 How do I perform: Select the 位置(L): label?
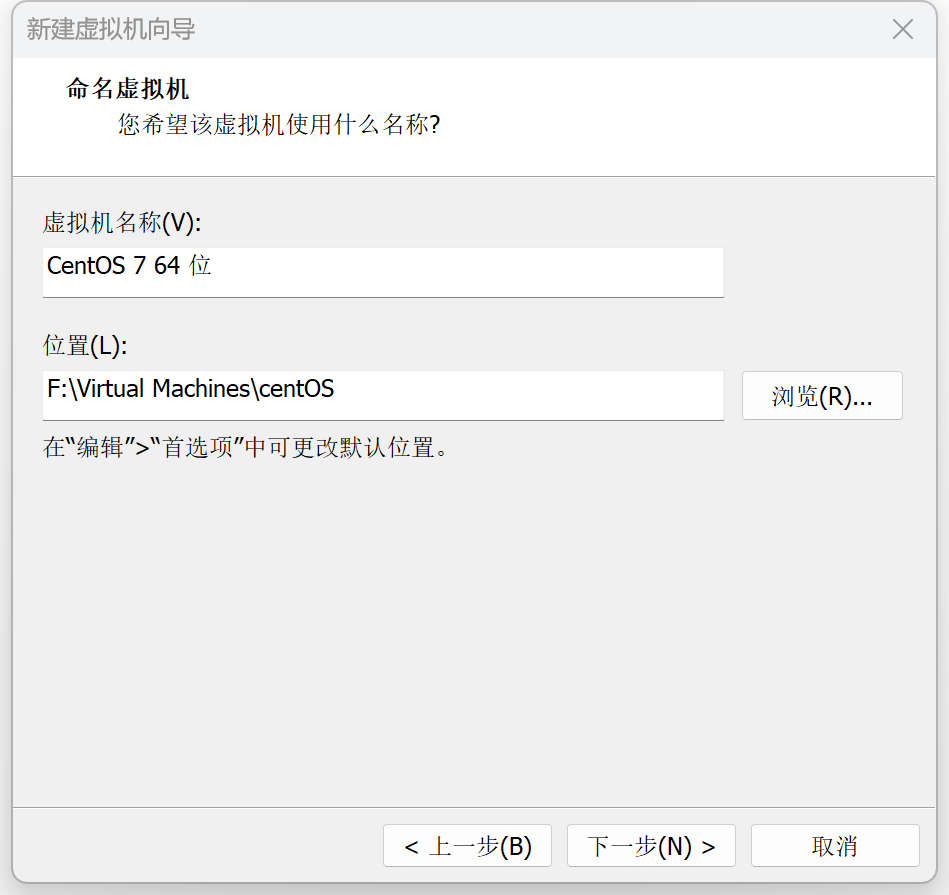point(85,346)
